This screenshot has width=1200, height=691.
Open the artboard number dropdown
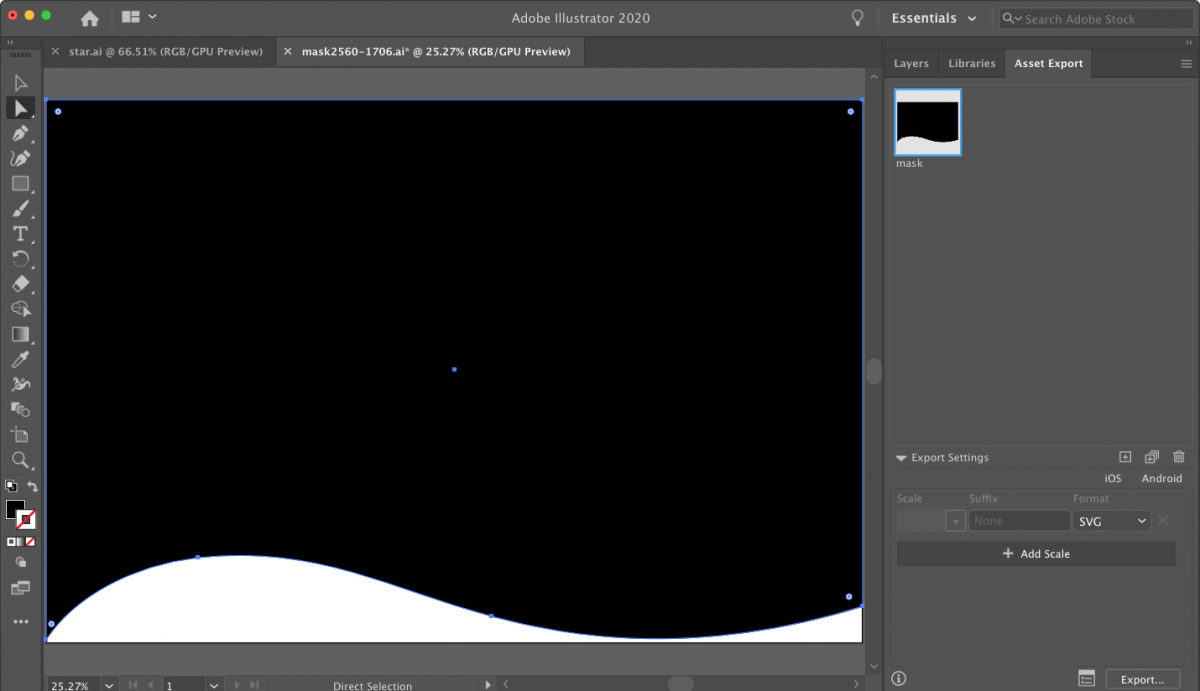click(213, 685)
